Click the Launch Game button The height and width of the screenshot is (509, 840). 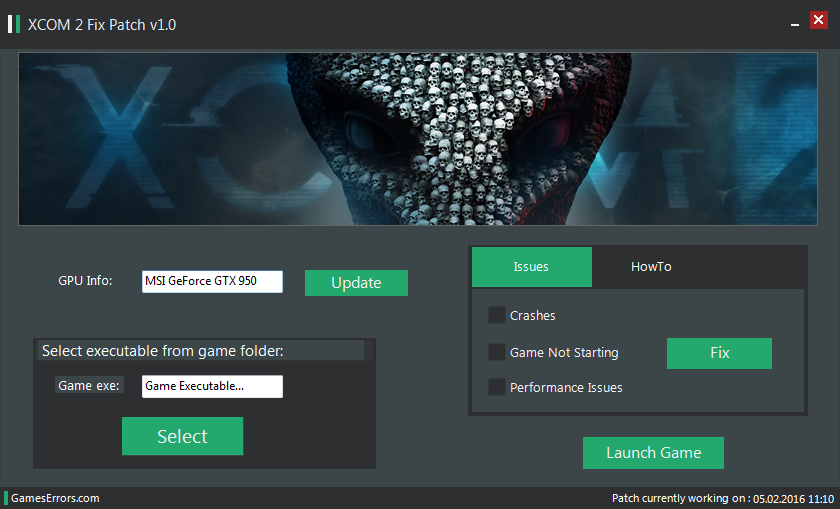point(653,453)
